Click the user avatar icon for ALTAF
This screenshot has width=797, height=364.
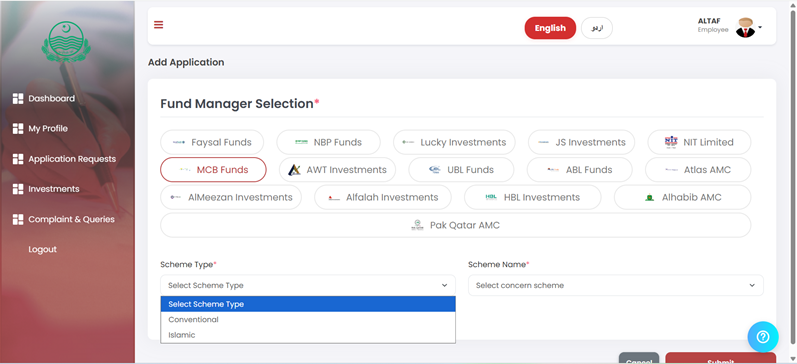point(745,27)
